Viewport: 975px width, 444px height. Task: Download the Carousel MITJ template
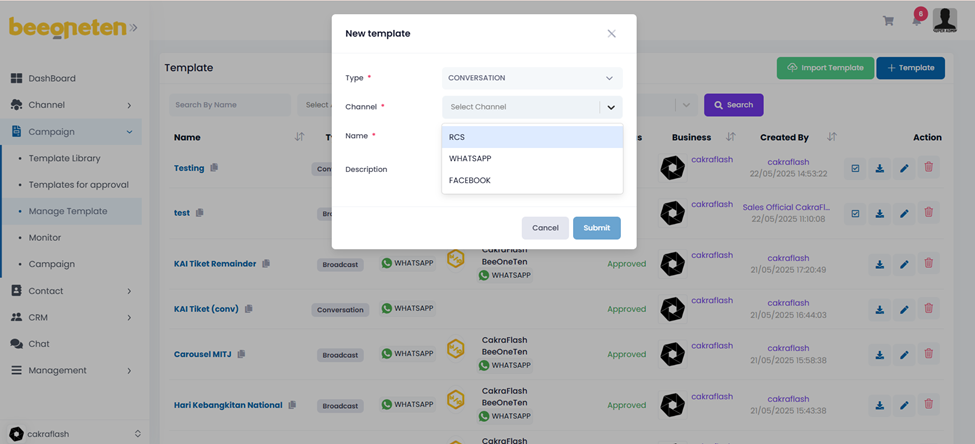click(880, 354)
